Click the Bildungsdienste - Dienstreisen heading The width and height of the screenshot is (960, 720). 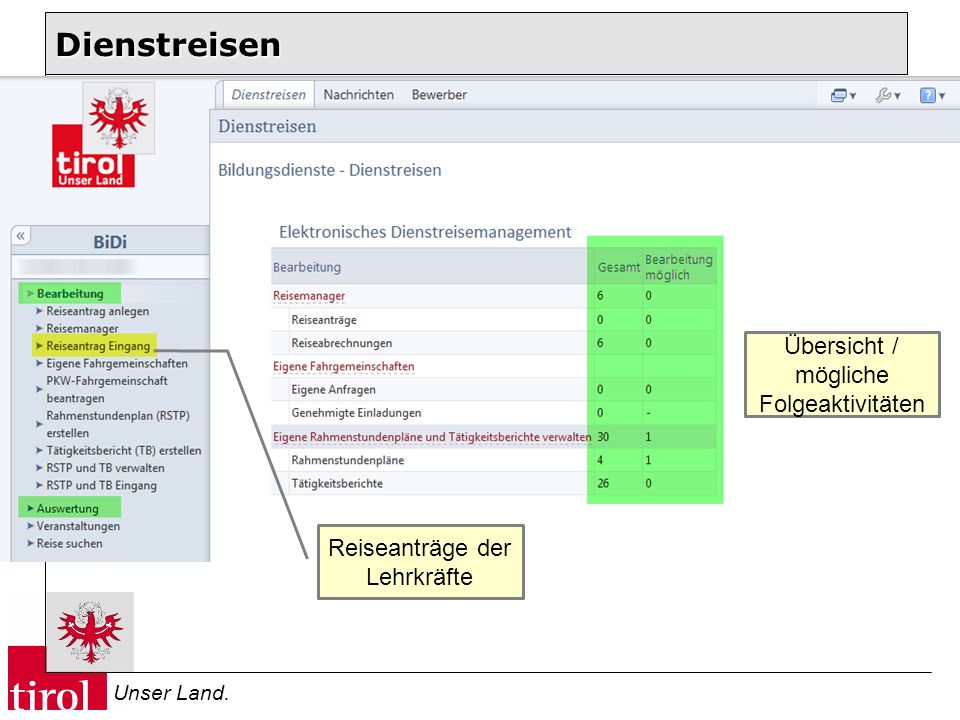click(x=329, y=170)
